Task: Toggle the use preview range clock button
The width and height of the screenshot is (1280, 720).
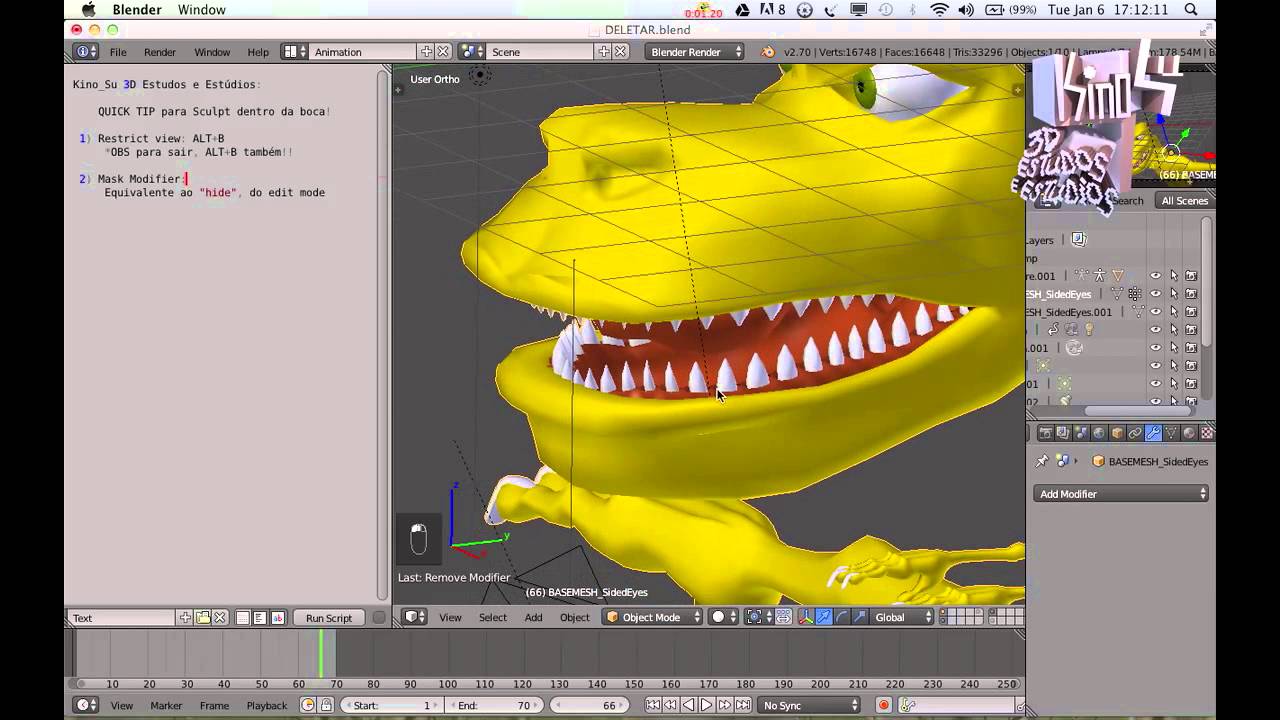Action: click(x=308, y=705)
